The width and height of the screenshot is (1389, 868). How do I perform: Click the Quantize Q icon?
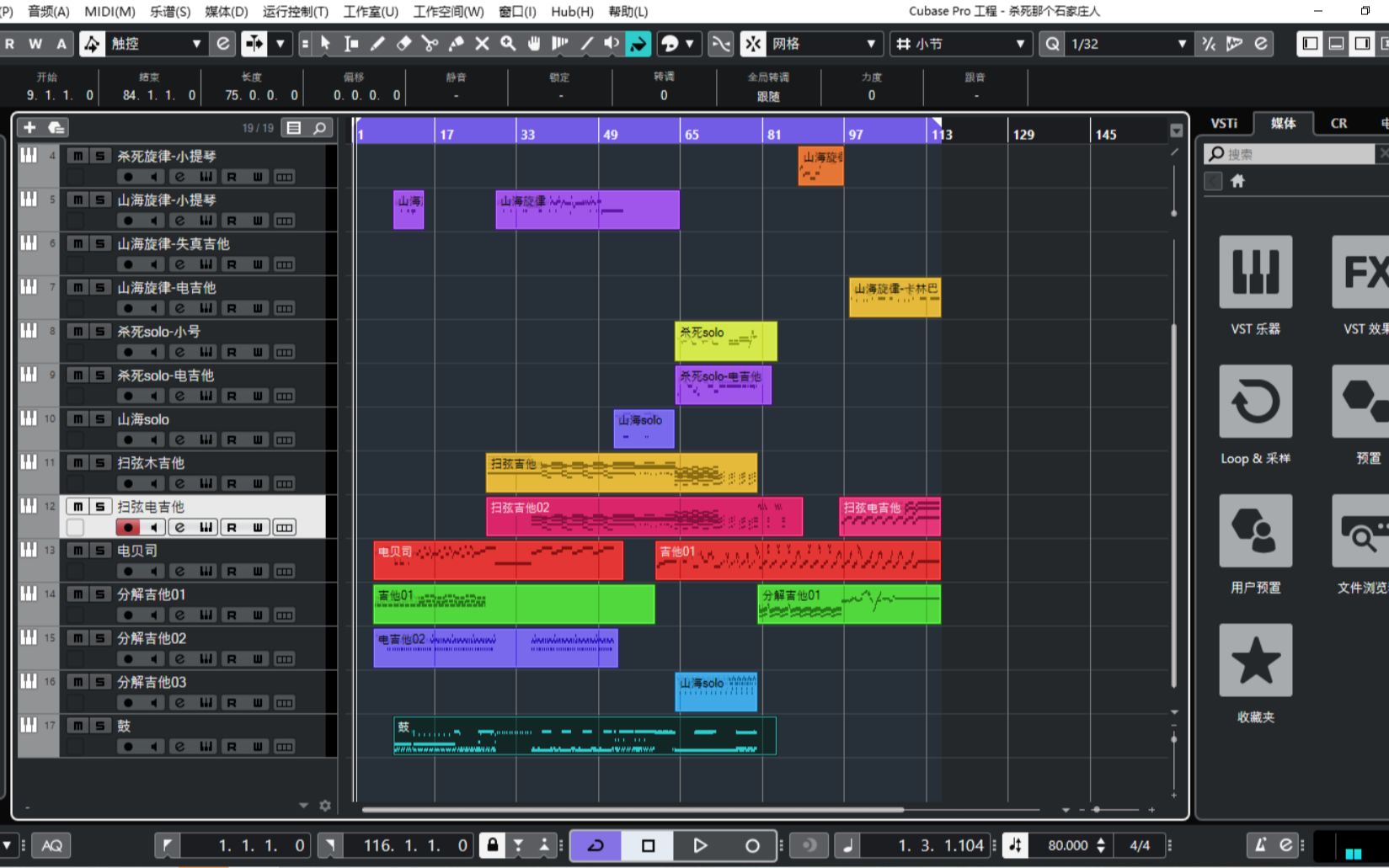1052,44
